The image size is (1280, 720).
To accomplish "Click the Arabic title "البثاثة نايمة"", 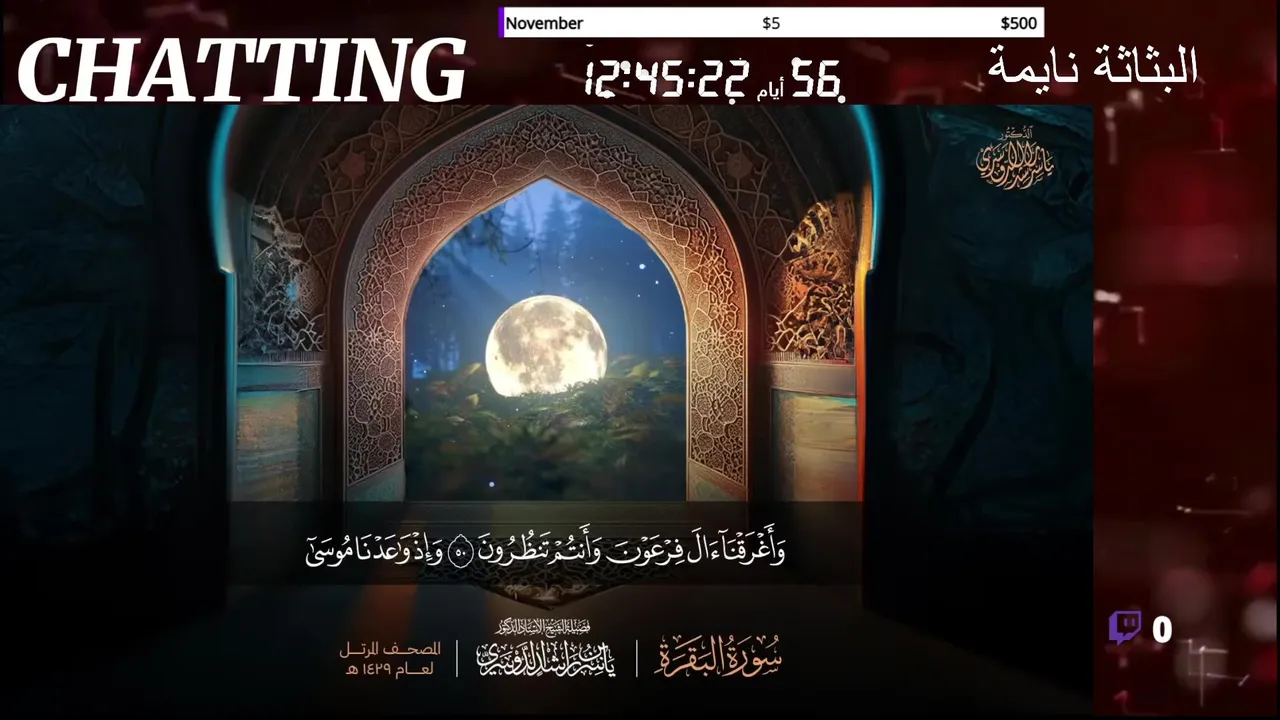I will click(x=1092, y=67).
